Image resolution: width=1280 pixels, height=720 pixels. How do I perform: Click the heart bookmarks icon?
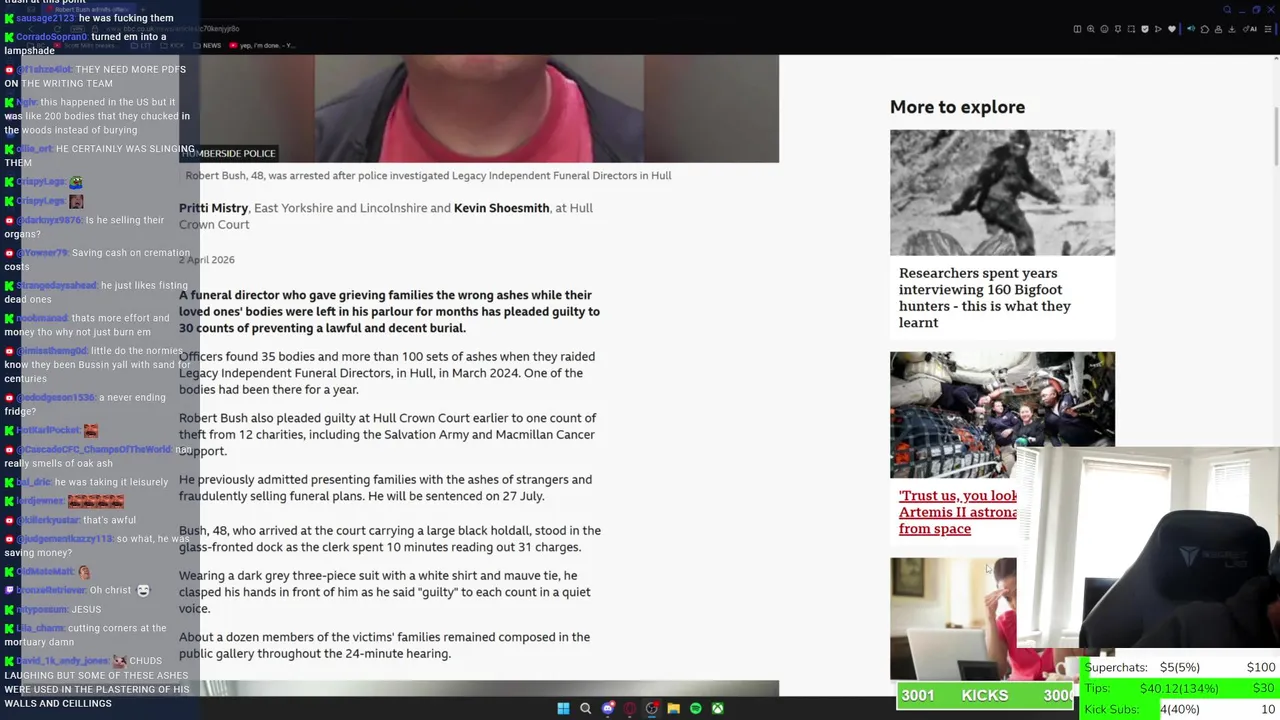coord(1172,29)
